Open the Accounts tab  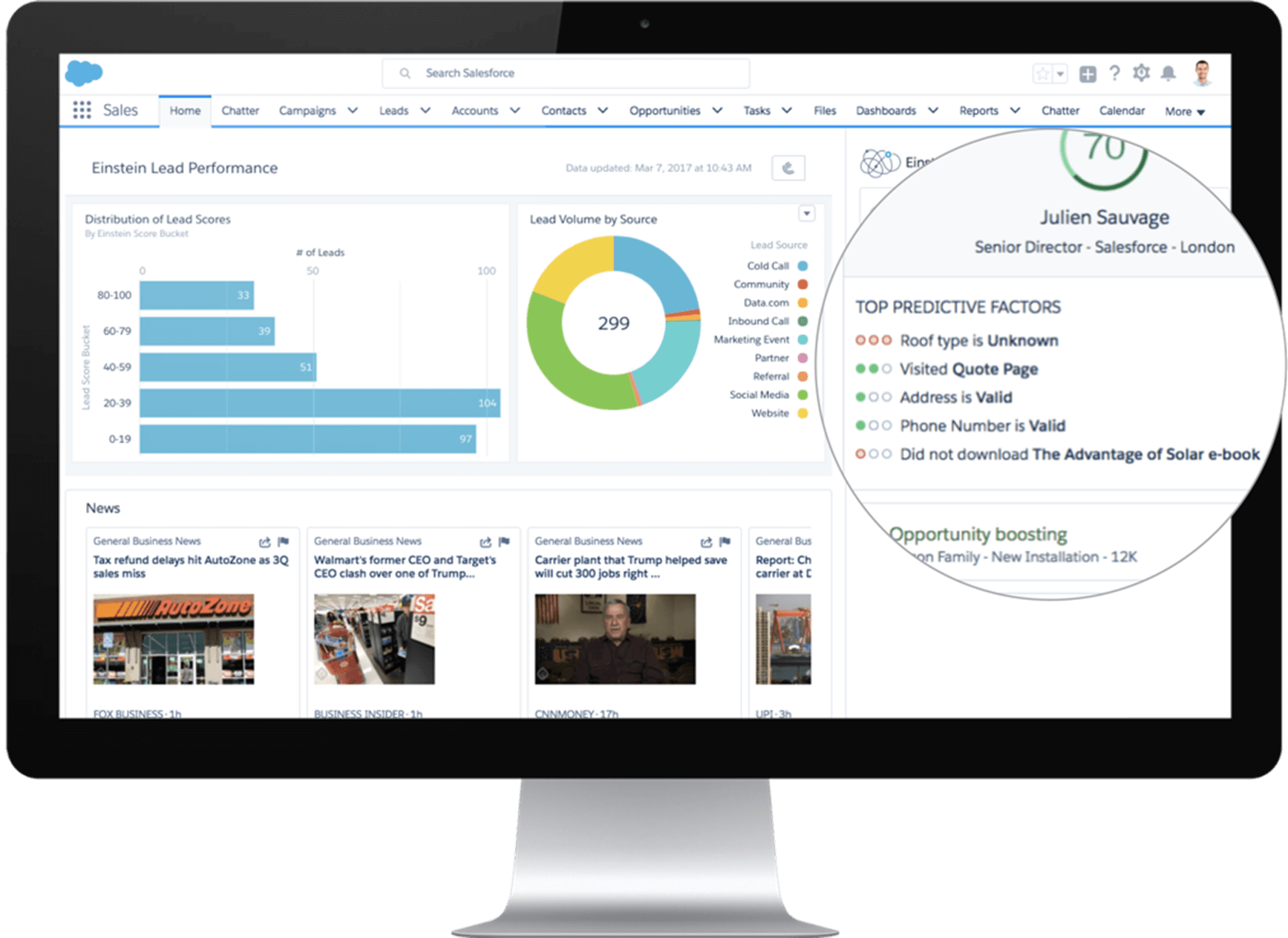[x=474, y=111]
